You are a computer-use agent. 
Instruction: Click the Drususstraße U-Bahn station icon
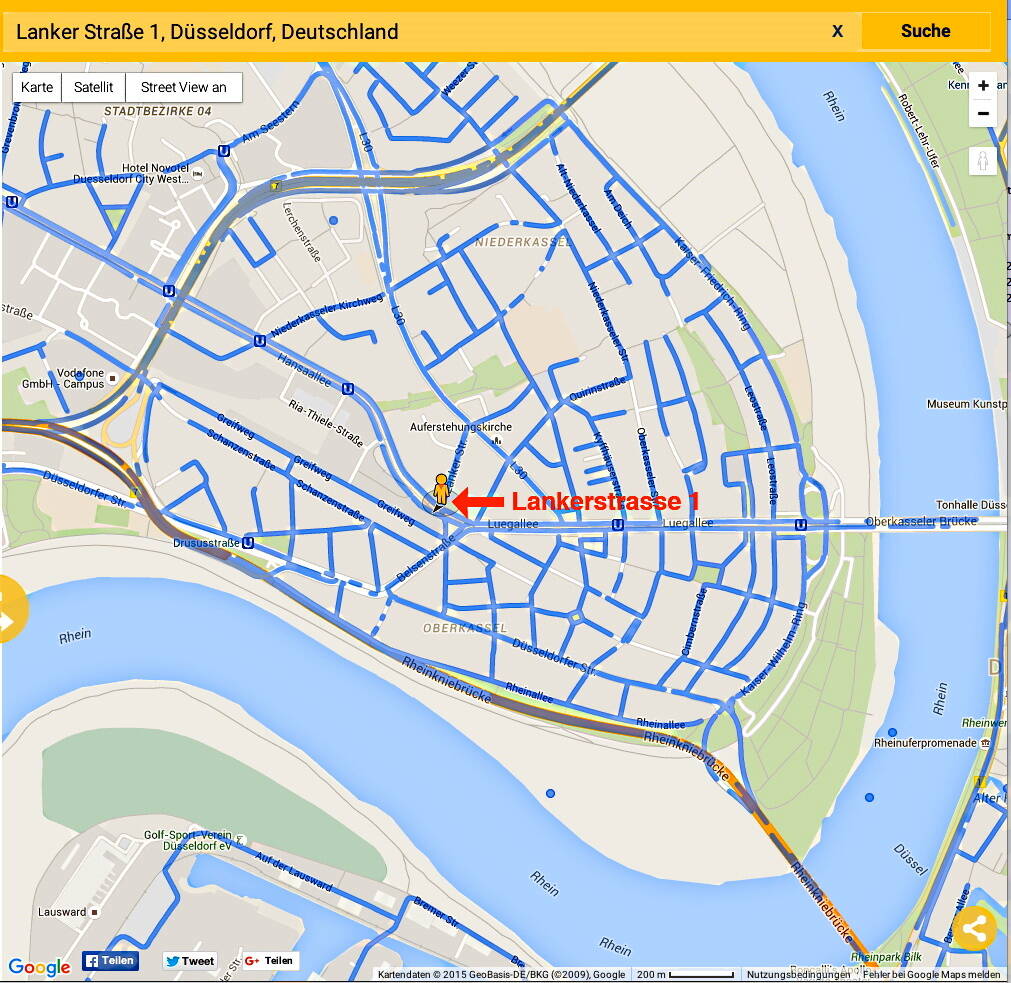coord(248,543)
